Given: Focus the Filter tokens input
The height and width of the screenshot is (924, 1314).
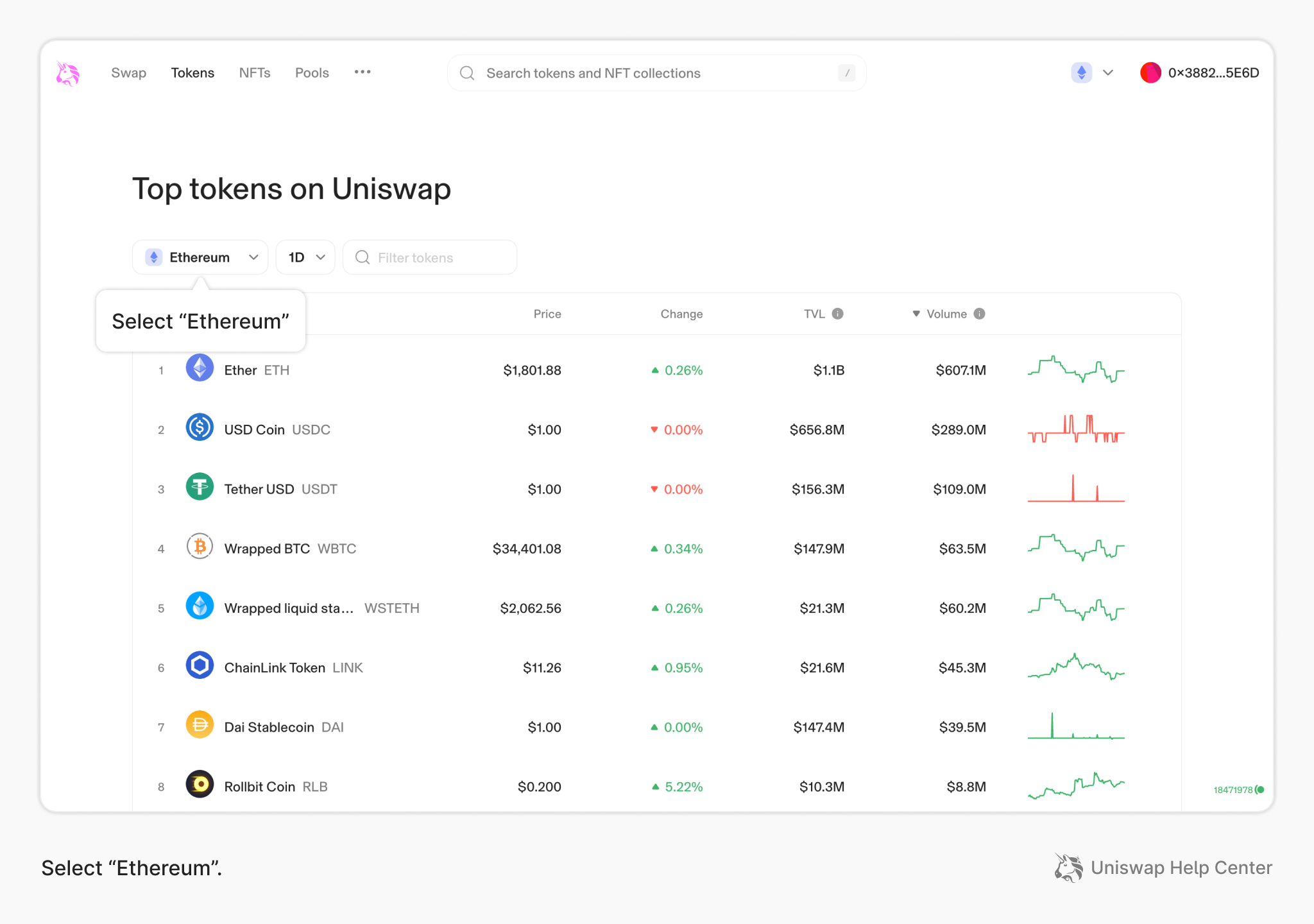Looking at the screenshot, I should click(430, 257).
